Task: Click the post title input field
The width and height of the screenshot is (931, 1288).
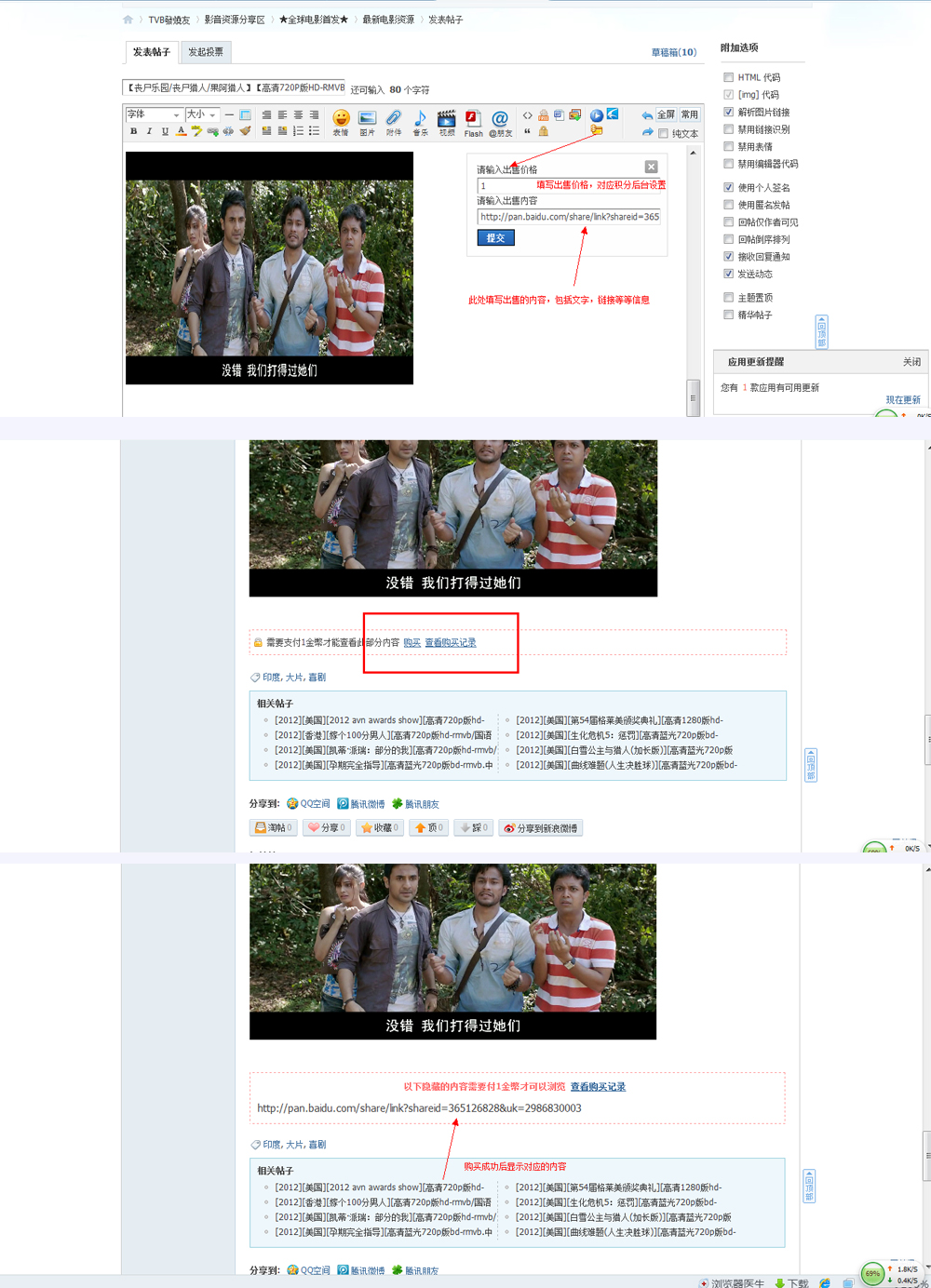Action: tap(234, 87)
